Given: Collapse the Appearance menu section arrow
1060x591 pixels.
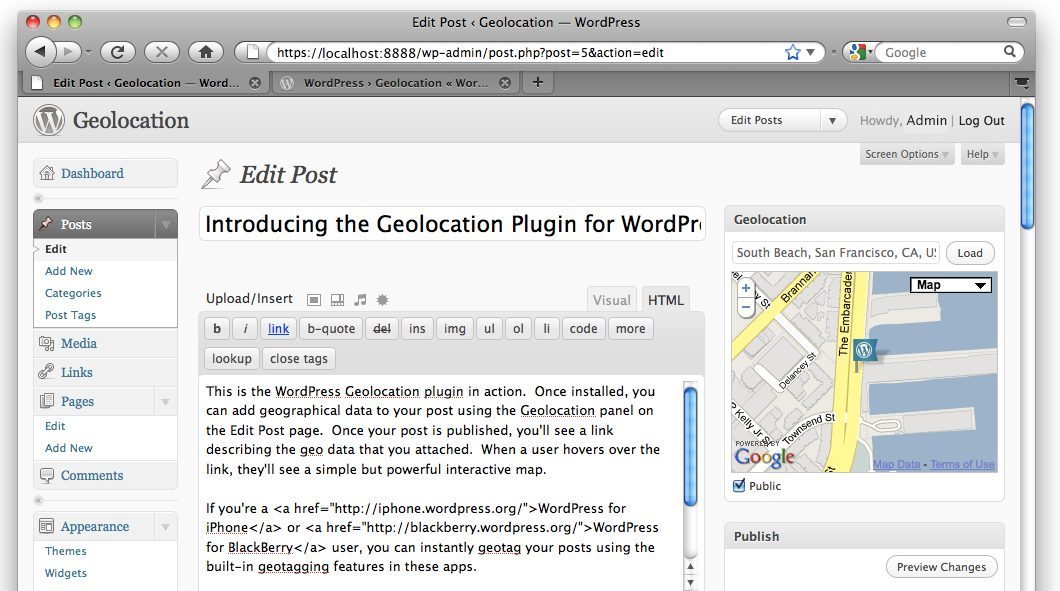Looking at the screenshot, I should point(166,527).
